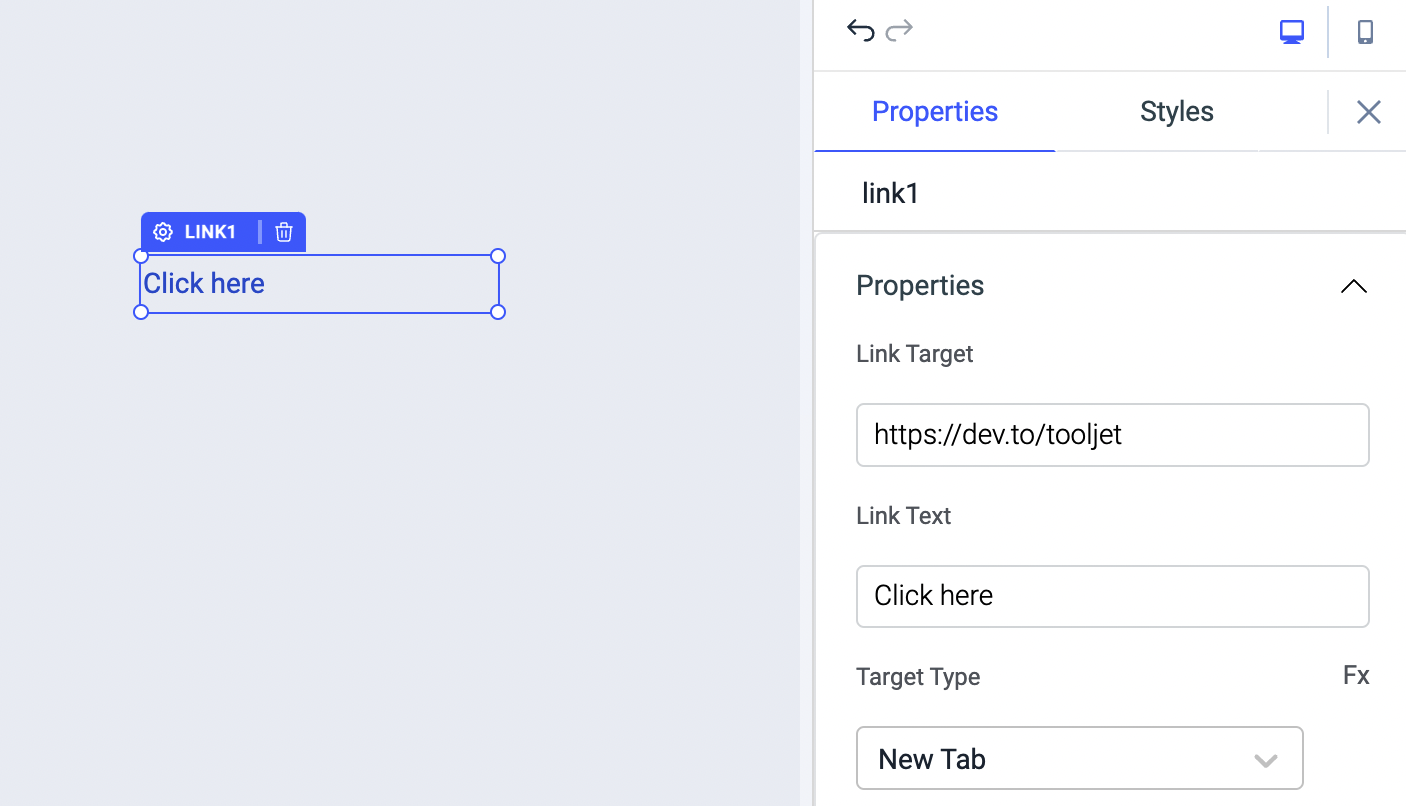This screenshot has width=1406, height=806.
Task: Click the redo arrow icon
Action: point(900,31)
